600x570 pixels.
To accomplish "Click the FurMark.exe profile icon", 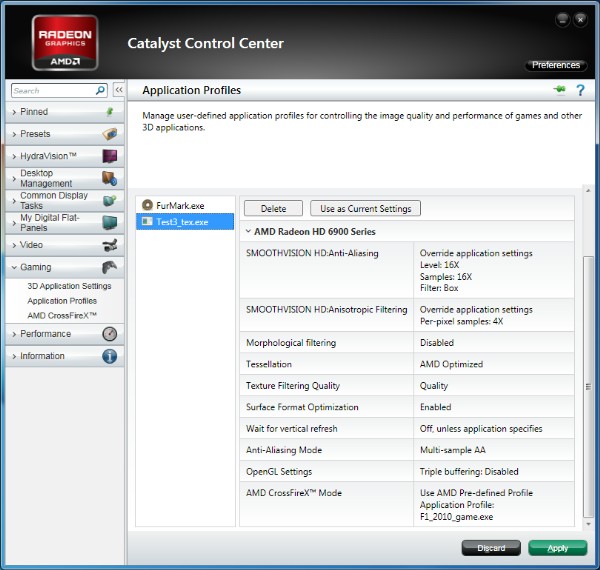I will [147, 205].
